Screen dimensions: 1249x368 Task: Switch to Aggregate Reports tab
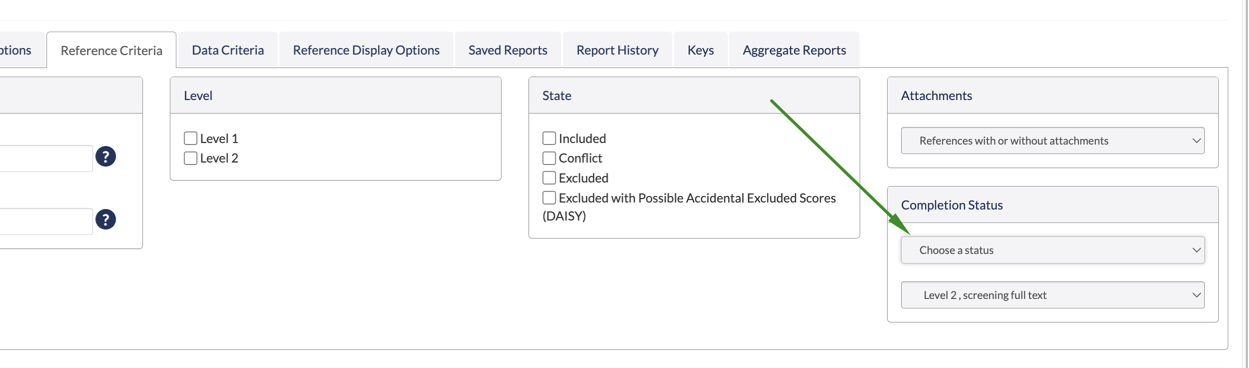[794, 50]
